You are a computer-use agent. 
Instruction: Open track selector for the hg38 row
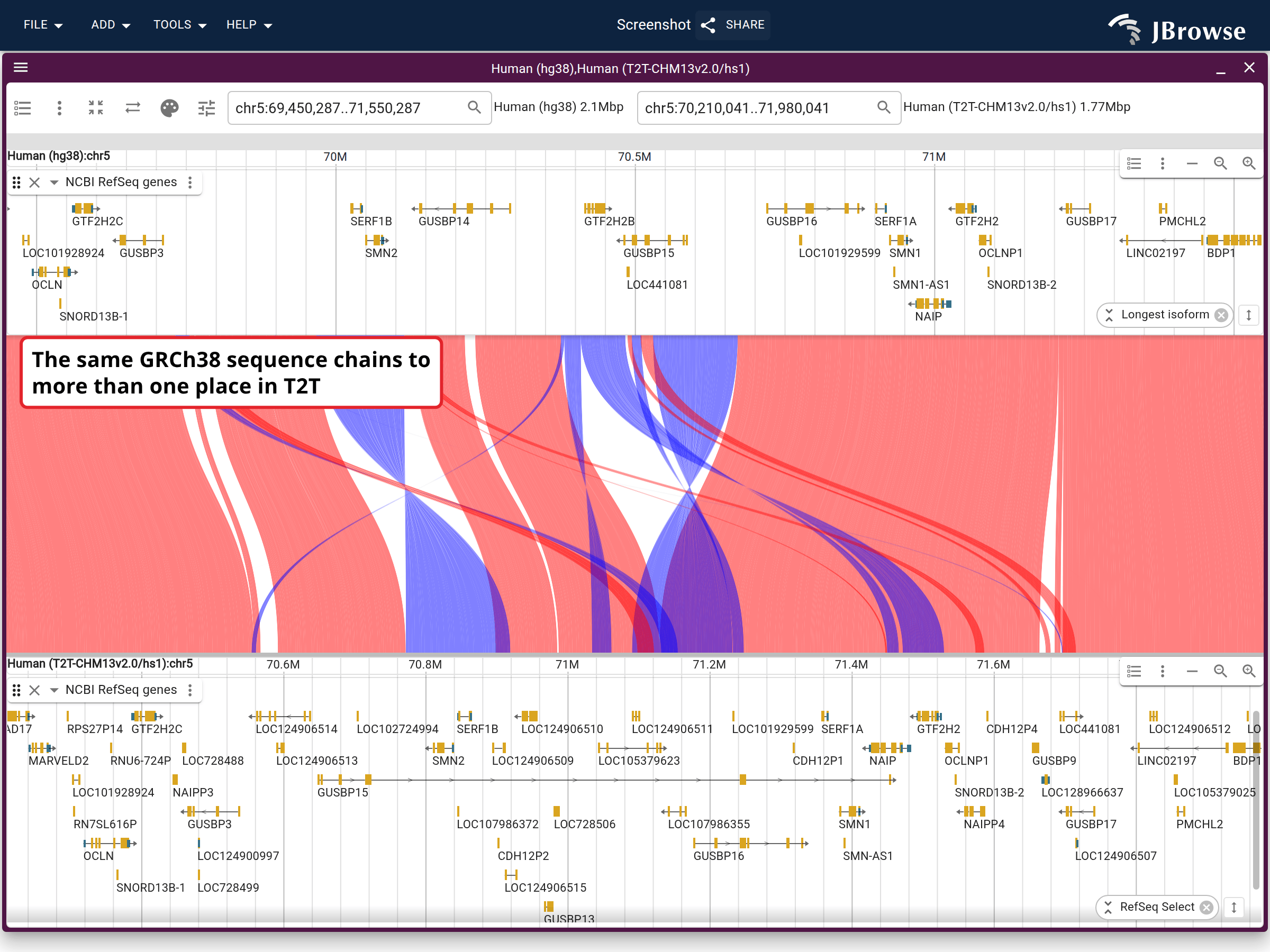tap(1134, 163)
